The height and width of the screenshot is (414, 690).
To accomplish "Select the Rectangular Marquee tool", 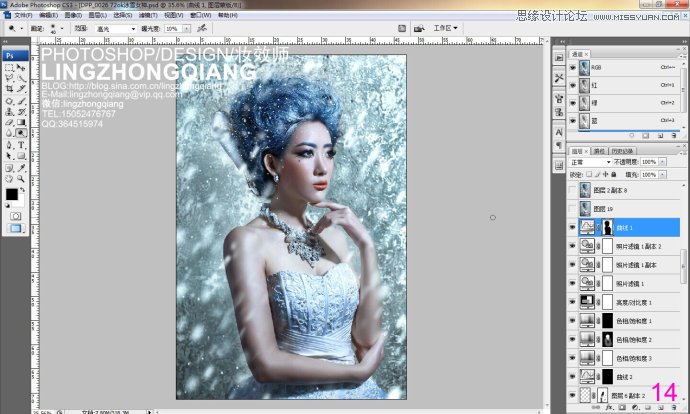I will click(9, 68).
